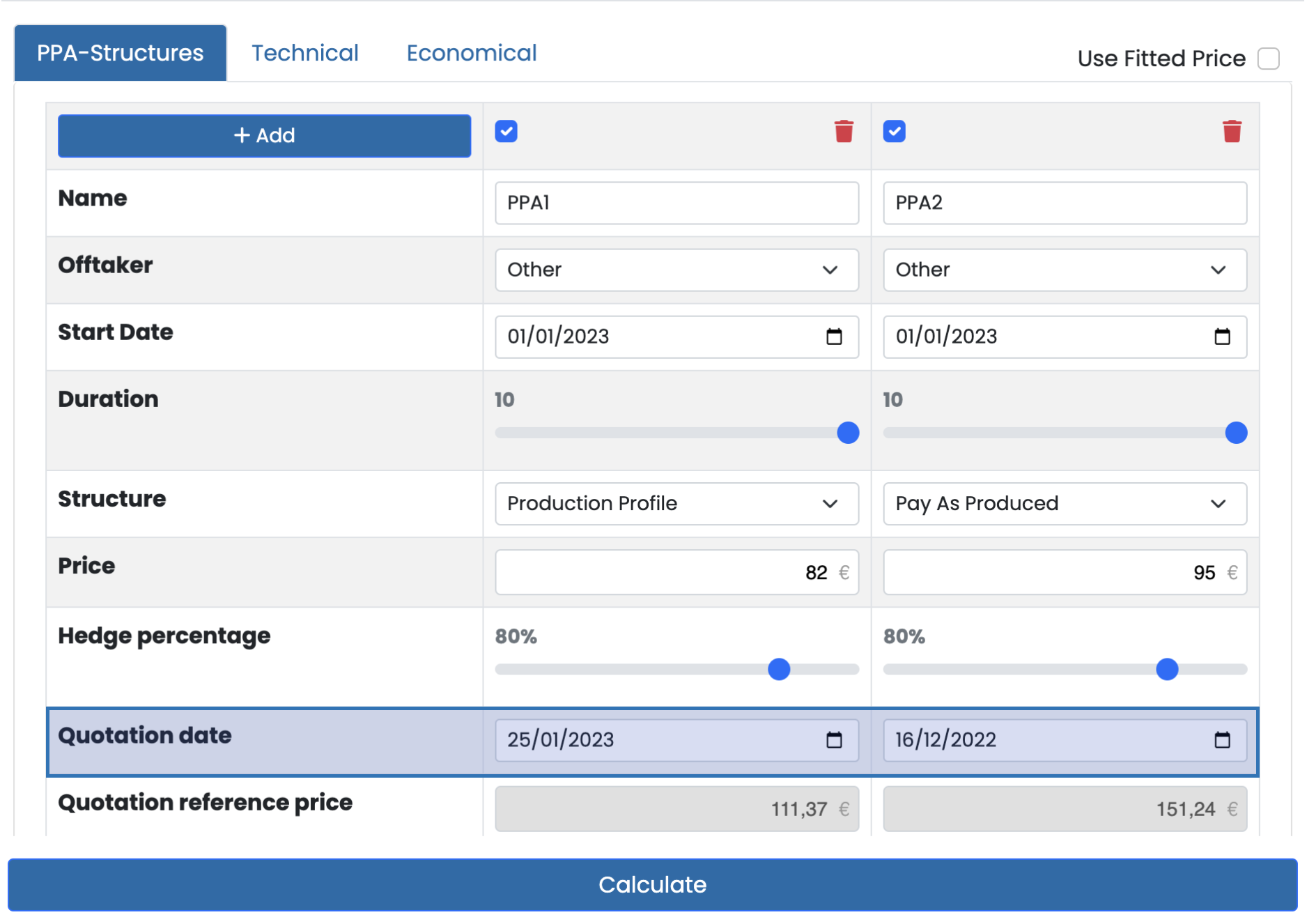Uncheck the PPA1 column checkbox
1307x924 pixels.
(506, 131)
